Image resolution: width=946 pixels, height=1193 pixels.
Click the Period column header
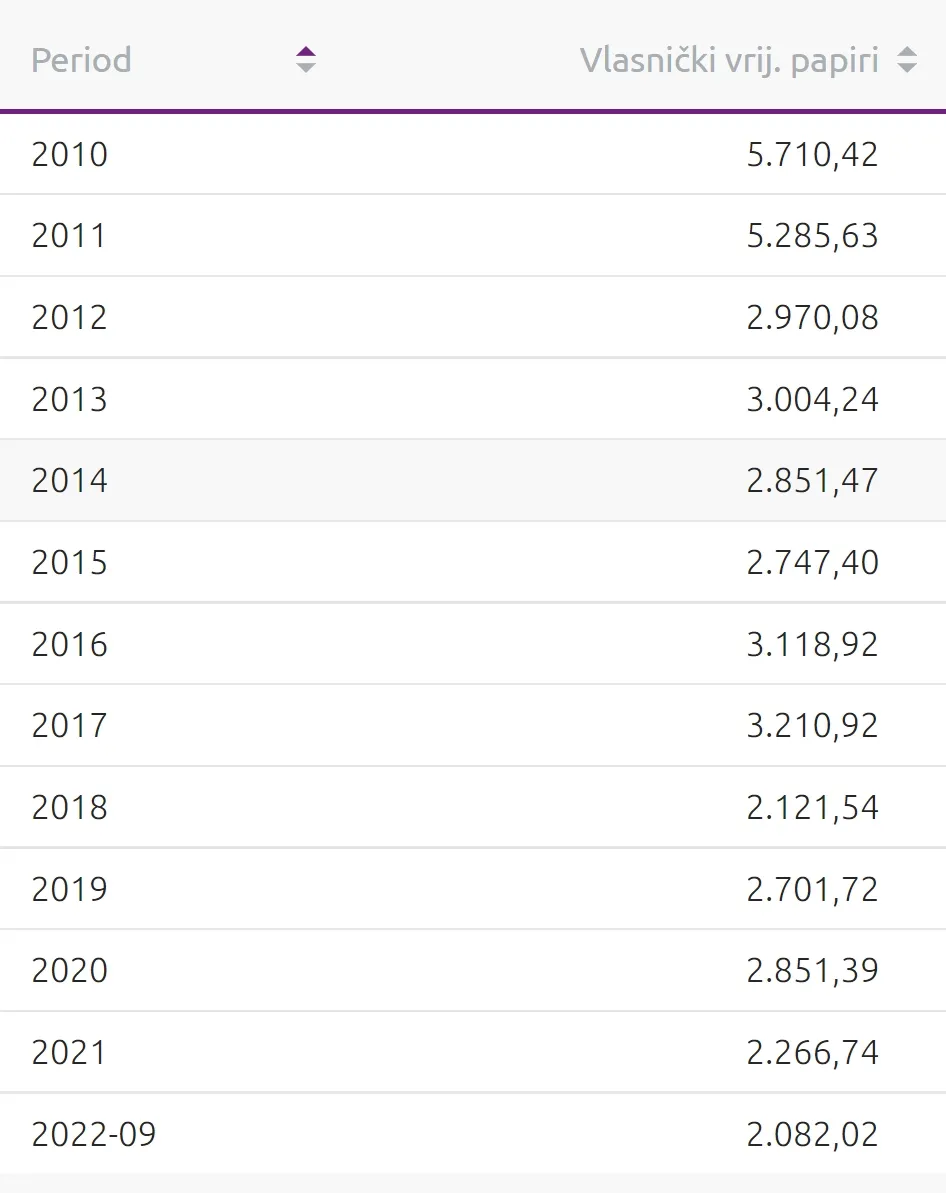click(81, 59)
